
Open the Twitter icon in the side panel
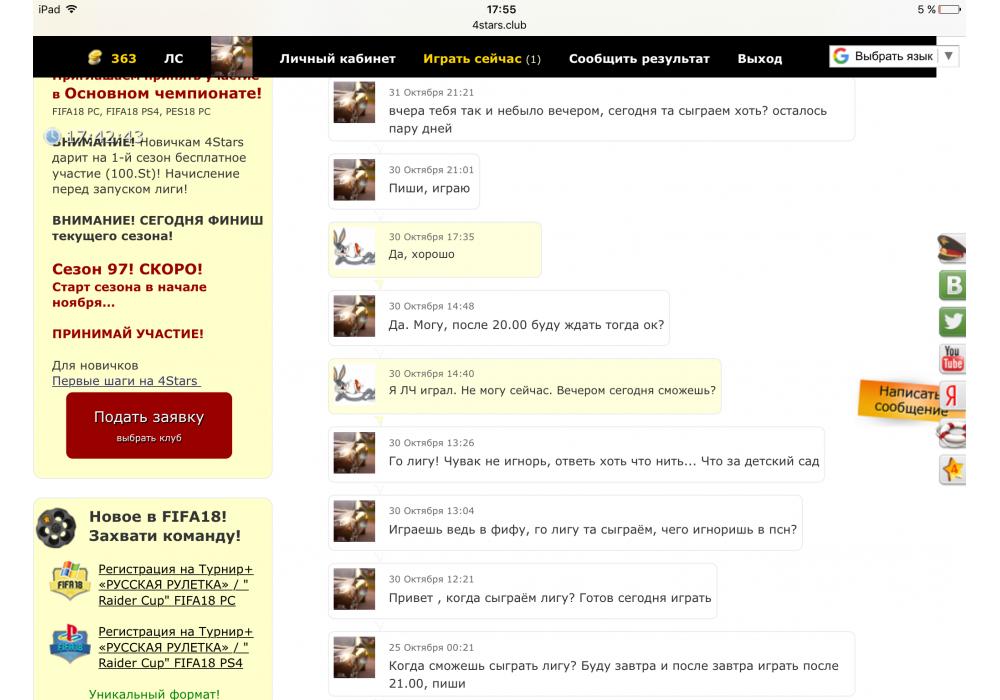(x=953, y=321)
